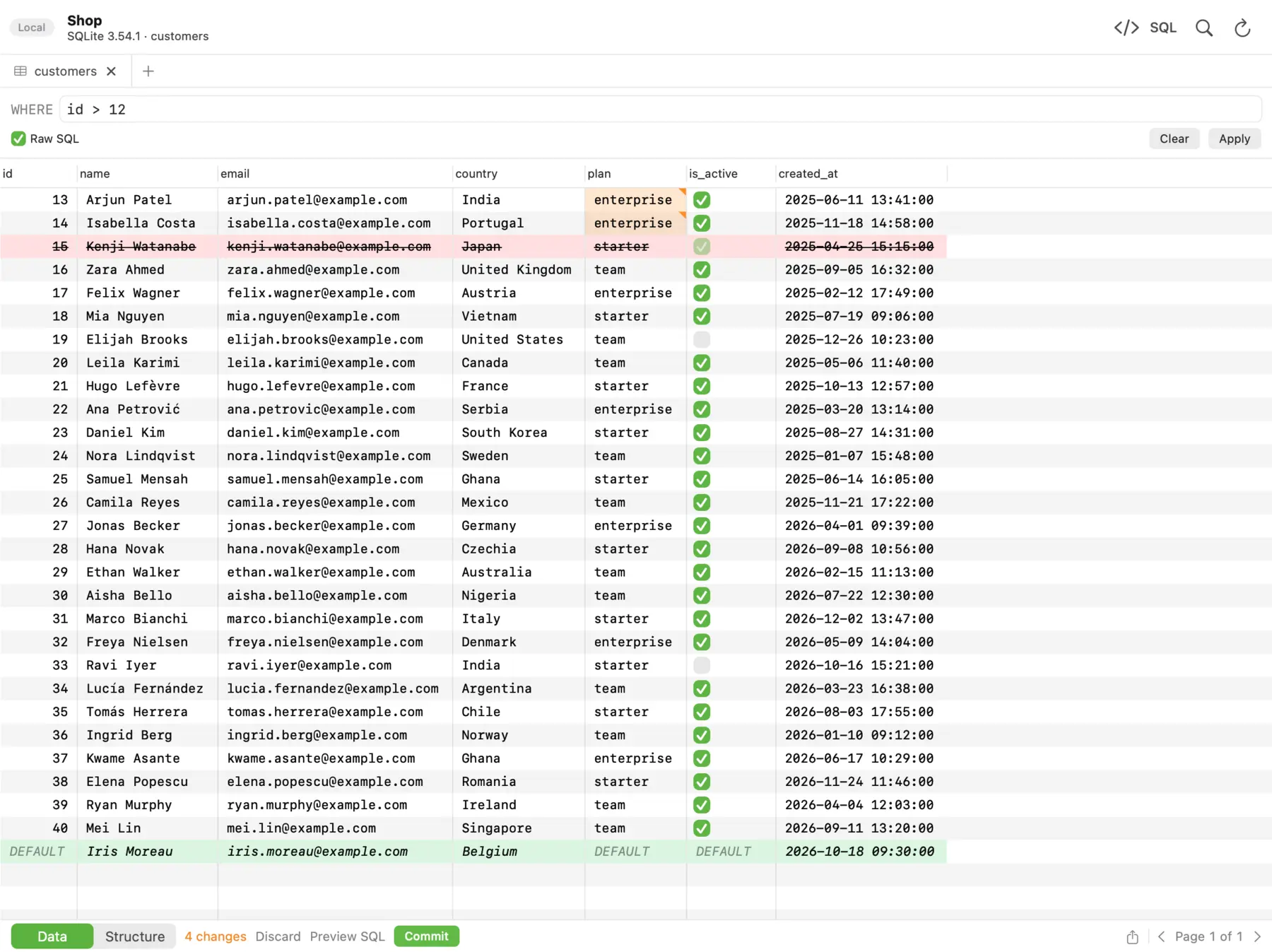The image size is (1272, 952).
Task: Click the Page 1 of 1 indicator
Action: click(1208, 936)
